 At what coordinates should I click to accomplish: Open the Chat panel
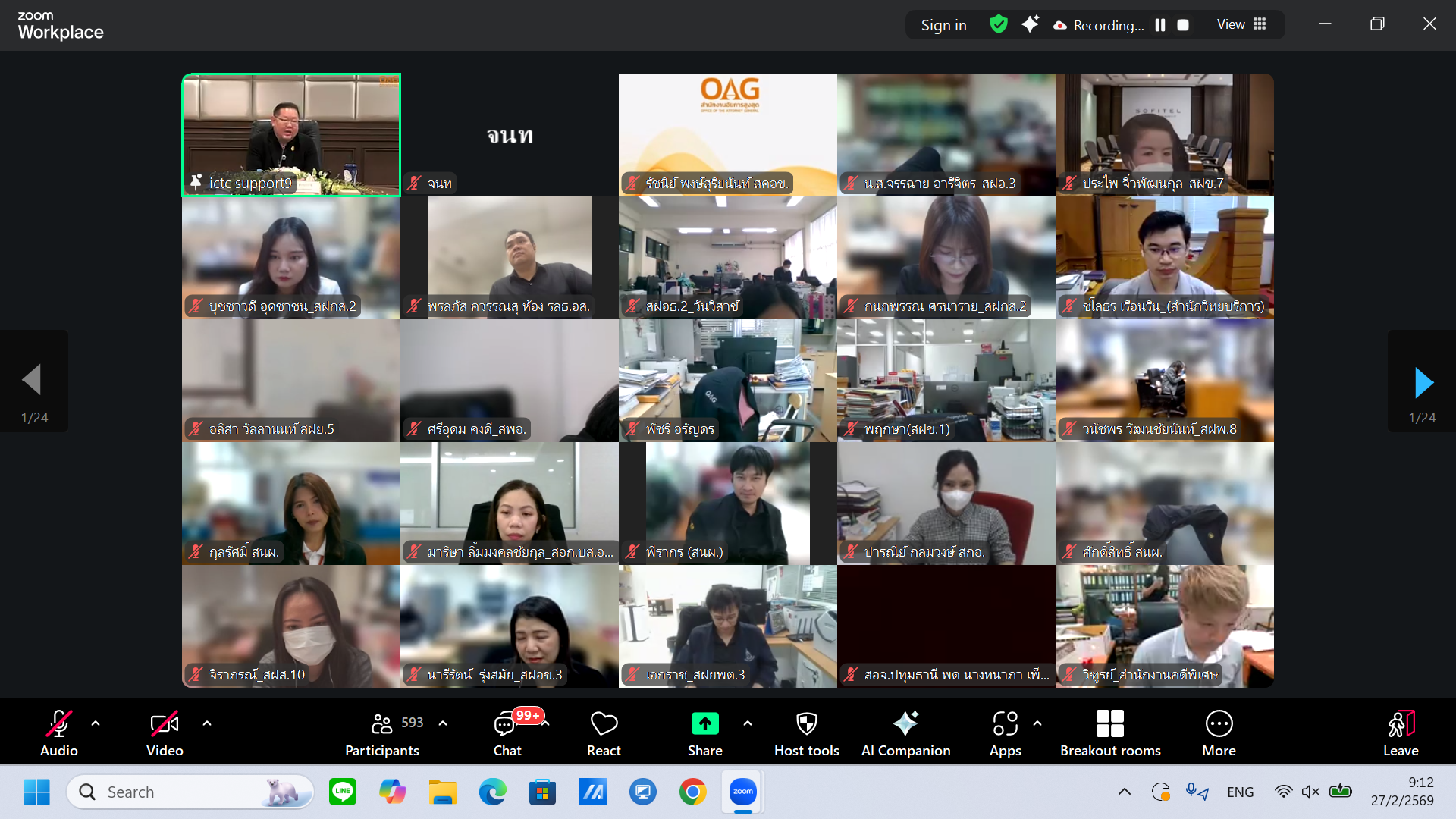(507, 734)
